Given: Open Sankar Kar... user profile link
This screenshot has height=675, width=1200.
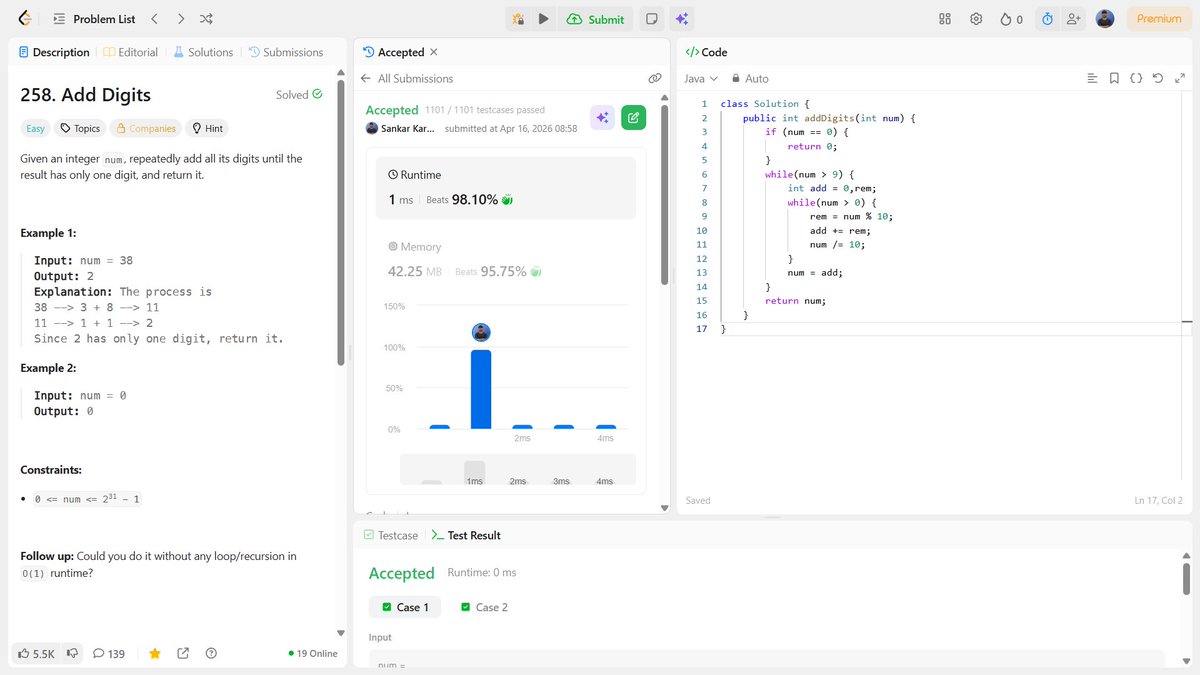Looking at the screenshot, I should click(x=400, y=129).
